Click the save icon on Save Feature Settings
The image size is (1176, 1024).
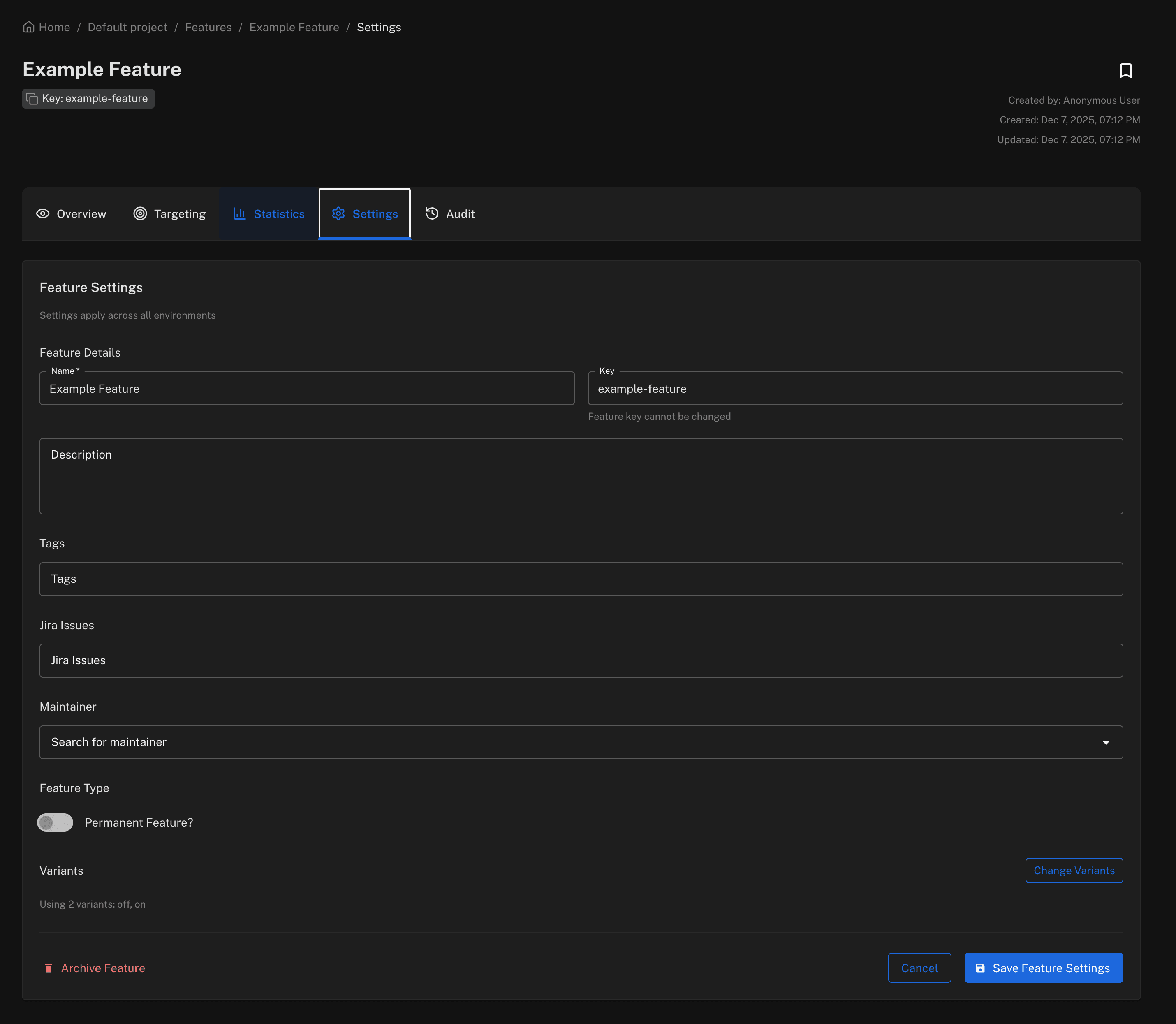pos(981,967)
